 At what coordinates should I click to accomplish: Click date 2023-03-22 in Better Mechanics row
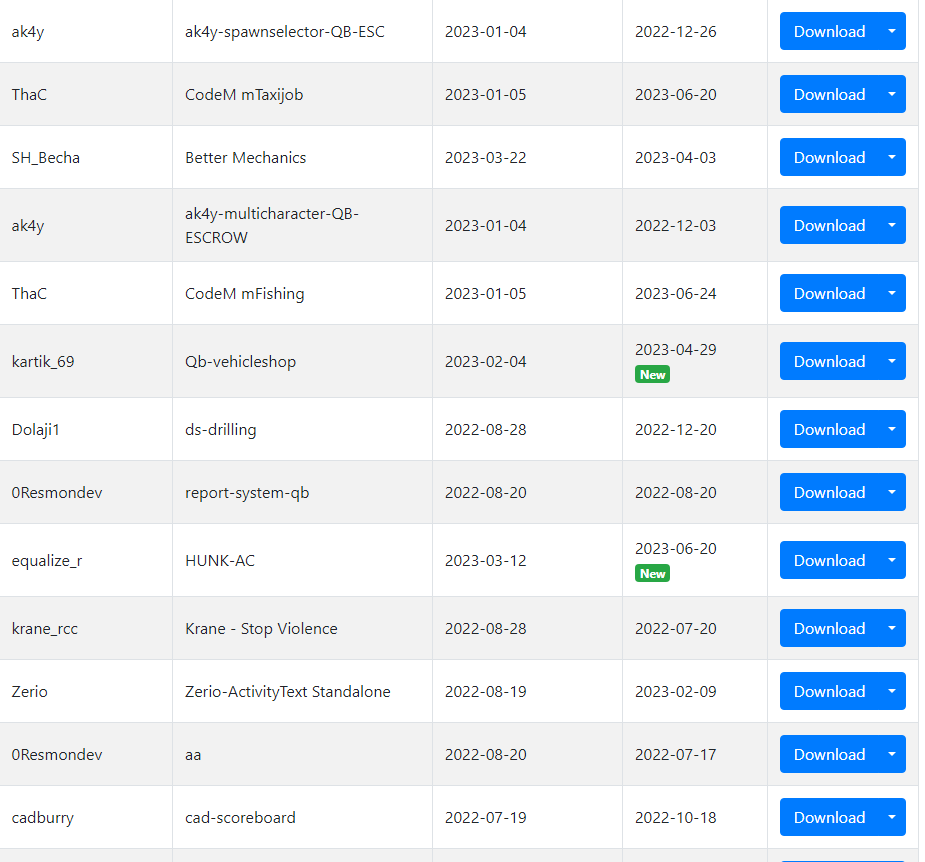pos(485,158)
